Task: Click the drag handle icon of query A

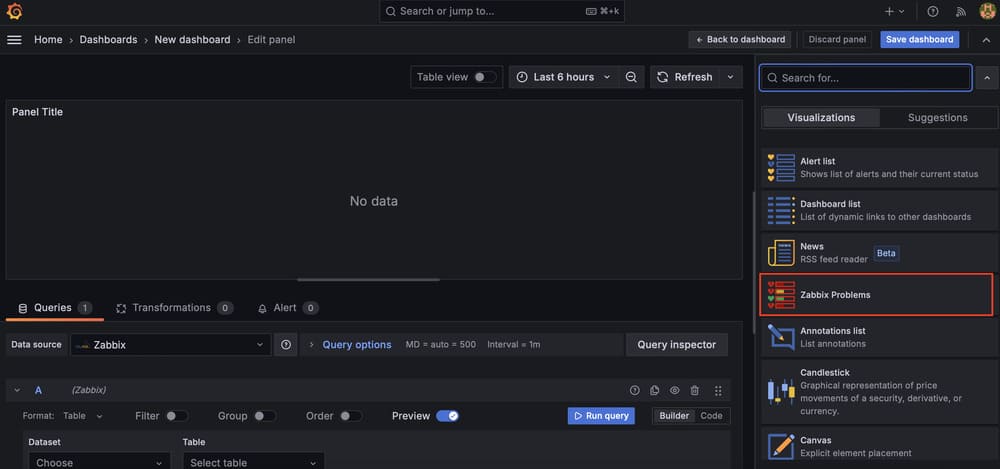Action: [718, 391]
